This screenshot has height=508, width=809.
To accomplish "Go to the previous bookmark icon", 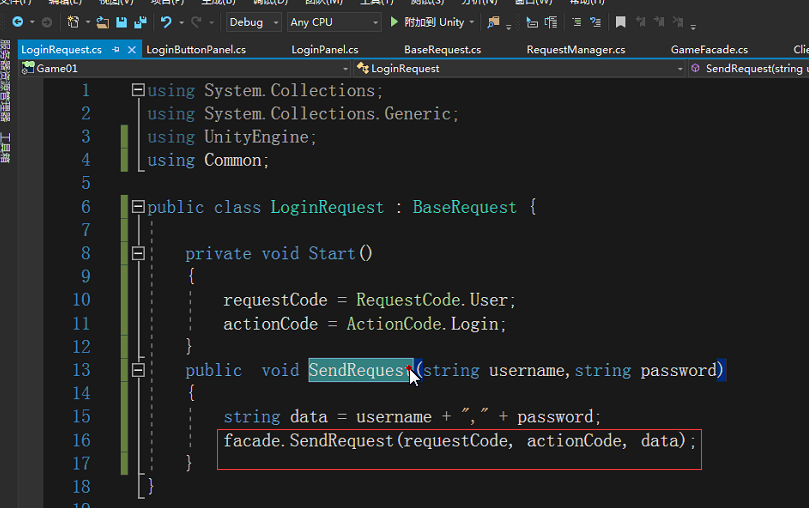I will 640,22.
